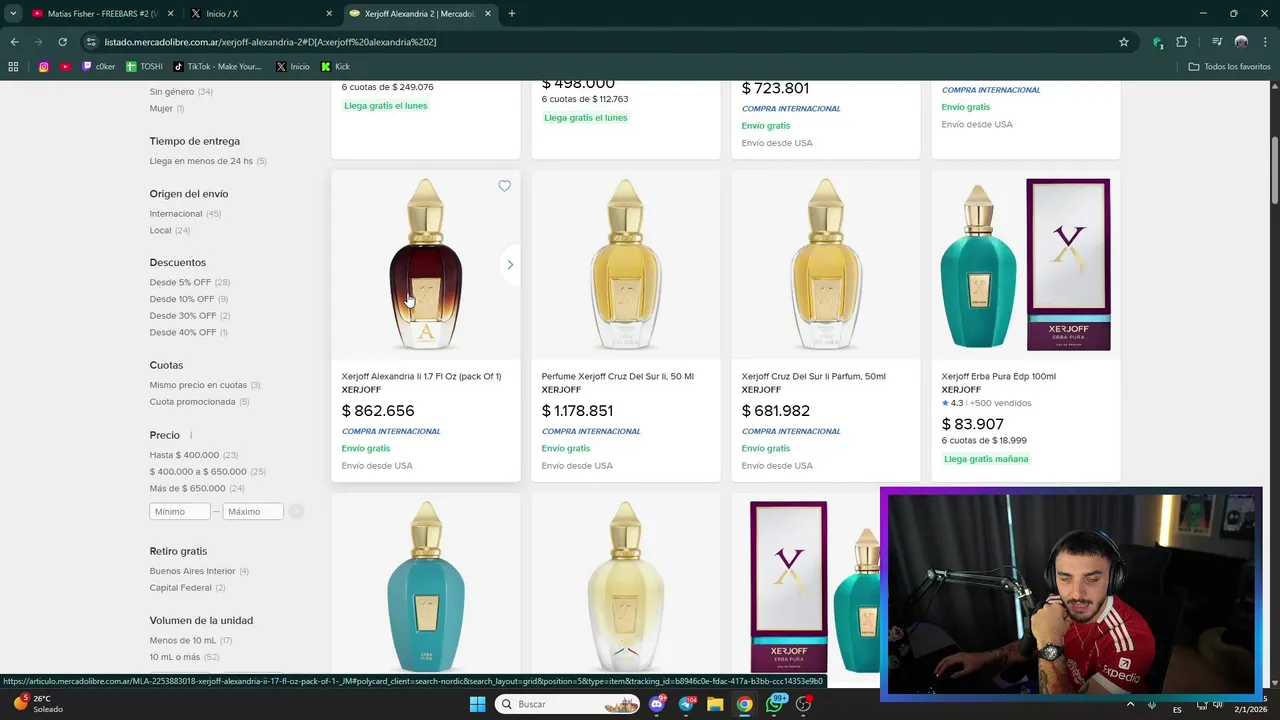1280x720 pixels.
Task: Filter pickup Buenos Aires Interior
Action: click(x=199, y=571)
